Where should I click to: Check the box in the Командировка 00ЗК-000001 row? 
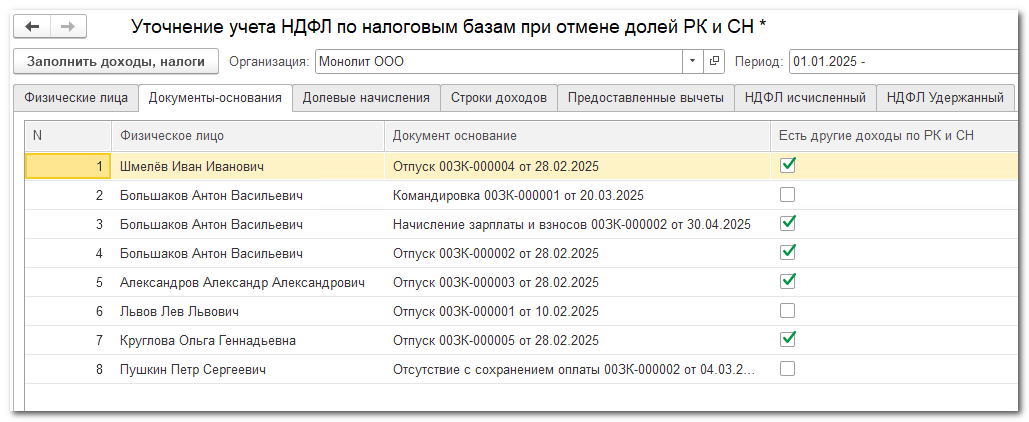pyautogui.click(x=788, y=194)
